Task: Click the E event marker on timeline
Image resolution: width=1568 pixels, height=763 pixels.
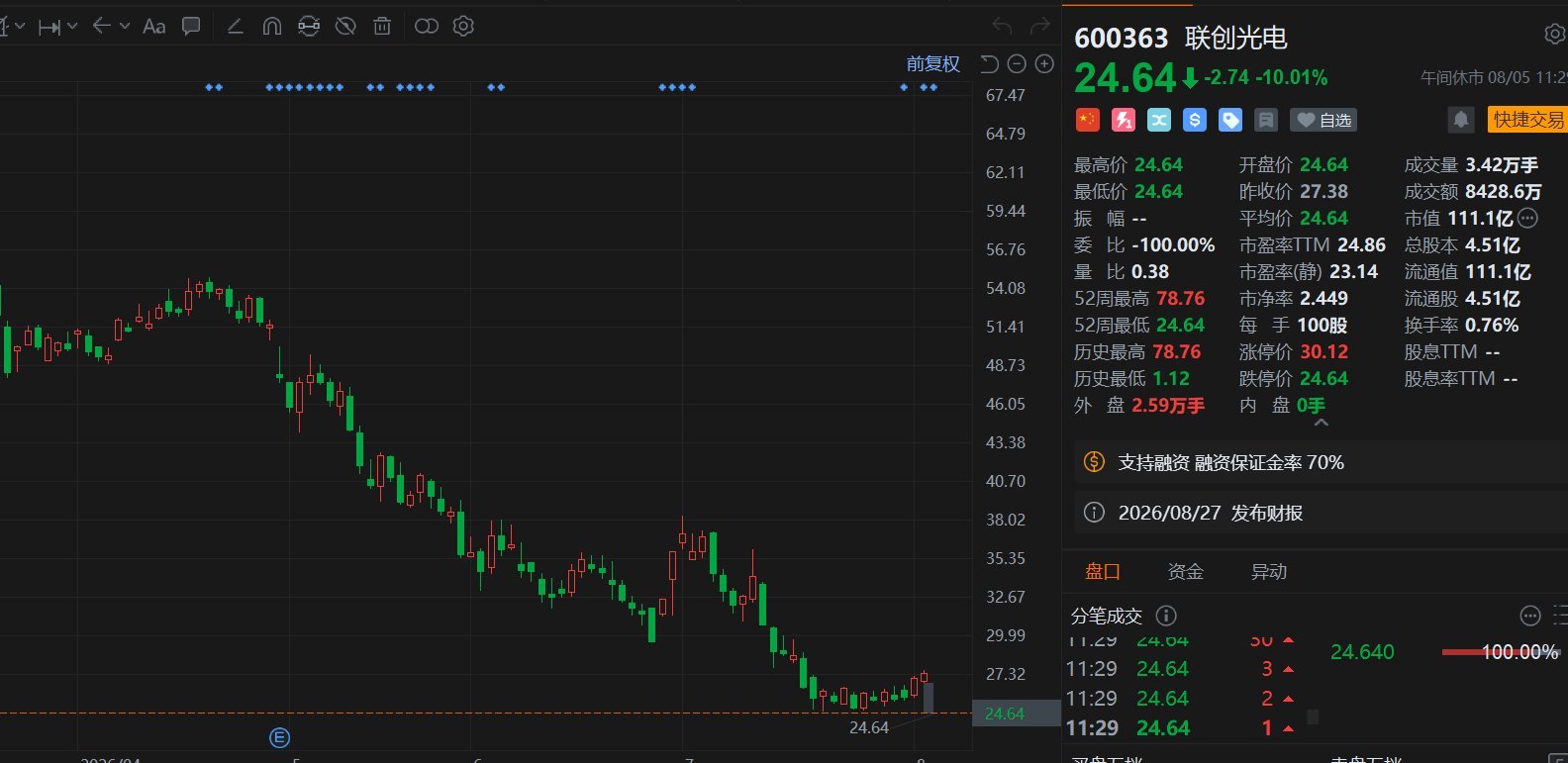Action: [x=279, y=737]
